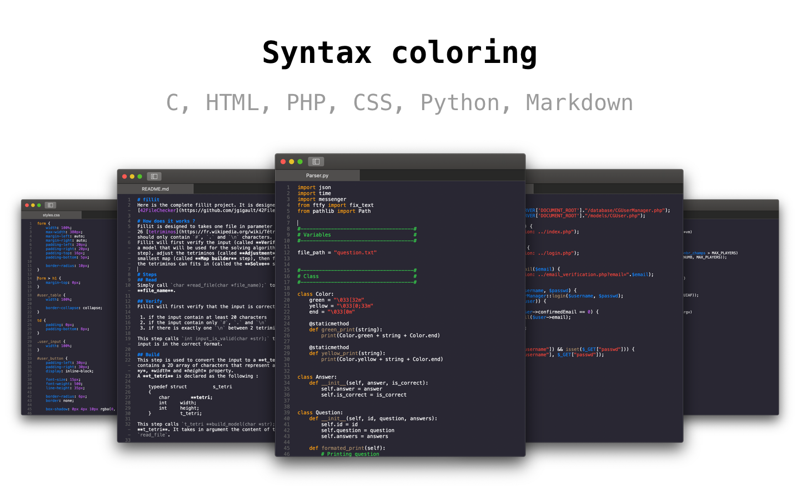Click the 'class Question:' code line
800x500 pixels.
pyautogui.click(x=320, y=412)
